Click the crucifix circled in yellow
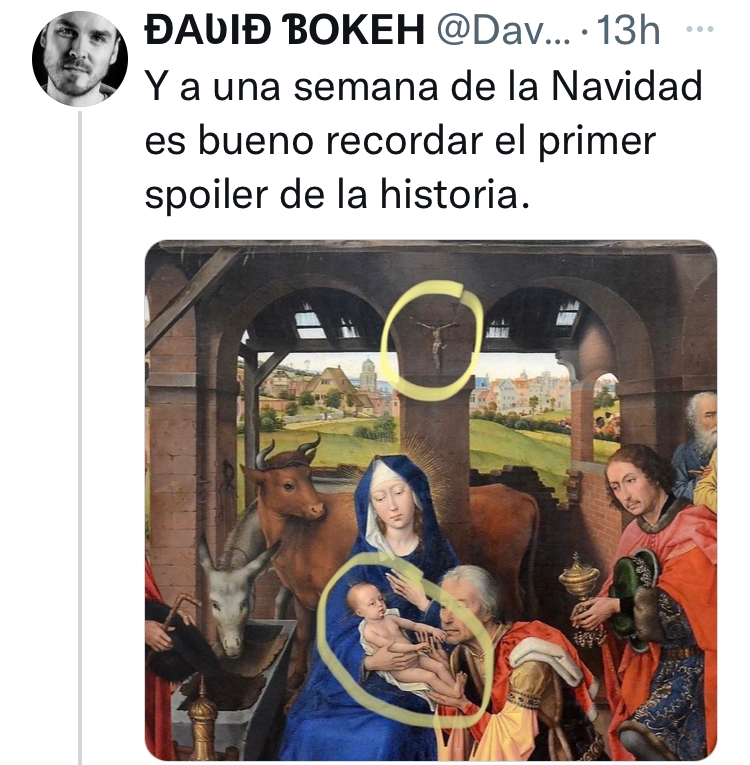The height and width of the screenshot is (765, 750). pos(437,344)
